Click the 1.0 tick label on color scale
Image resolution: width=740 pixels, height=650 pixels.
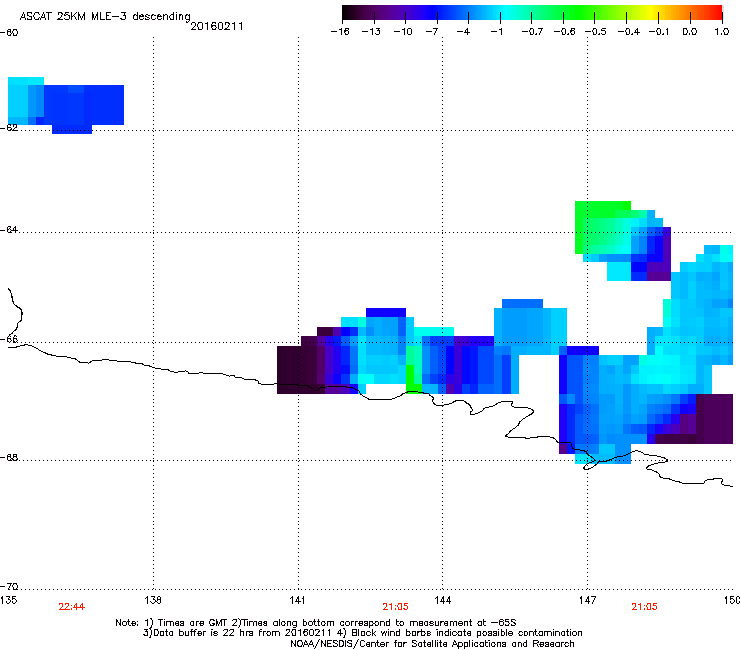click(x=722, y=32)
